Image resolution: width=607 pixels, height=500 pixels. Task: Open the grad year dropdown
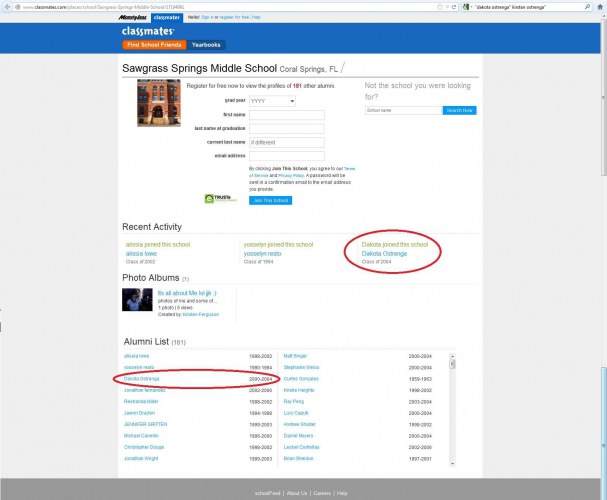click(272, 101)
